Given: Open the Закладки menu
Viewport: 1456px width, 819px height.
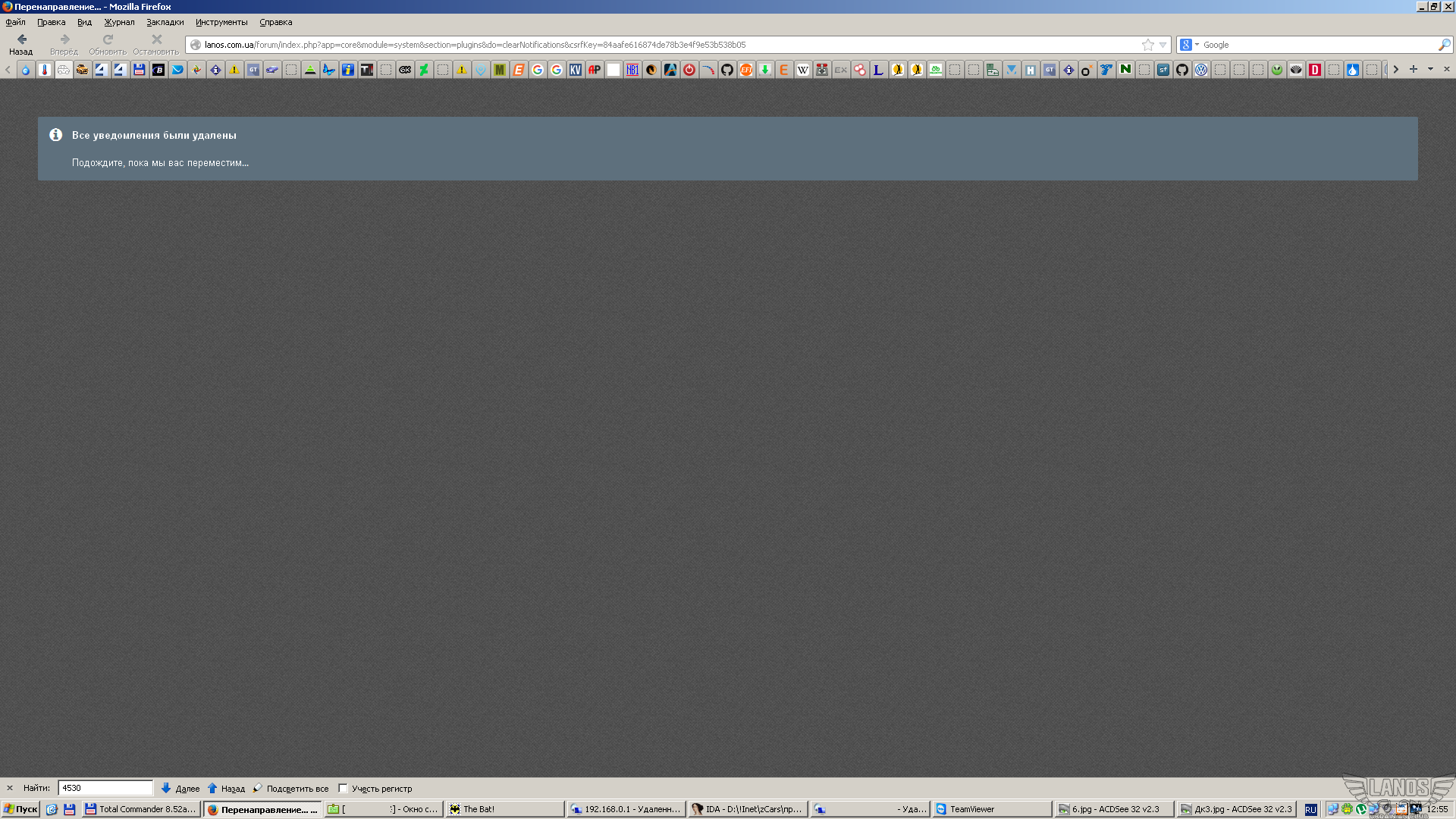Looking at the screenshot, I should pos(165,22).
